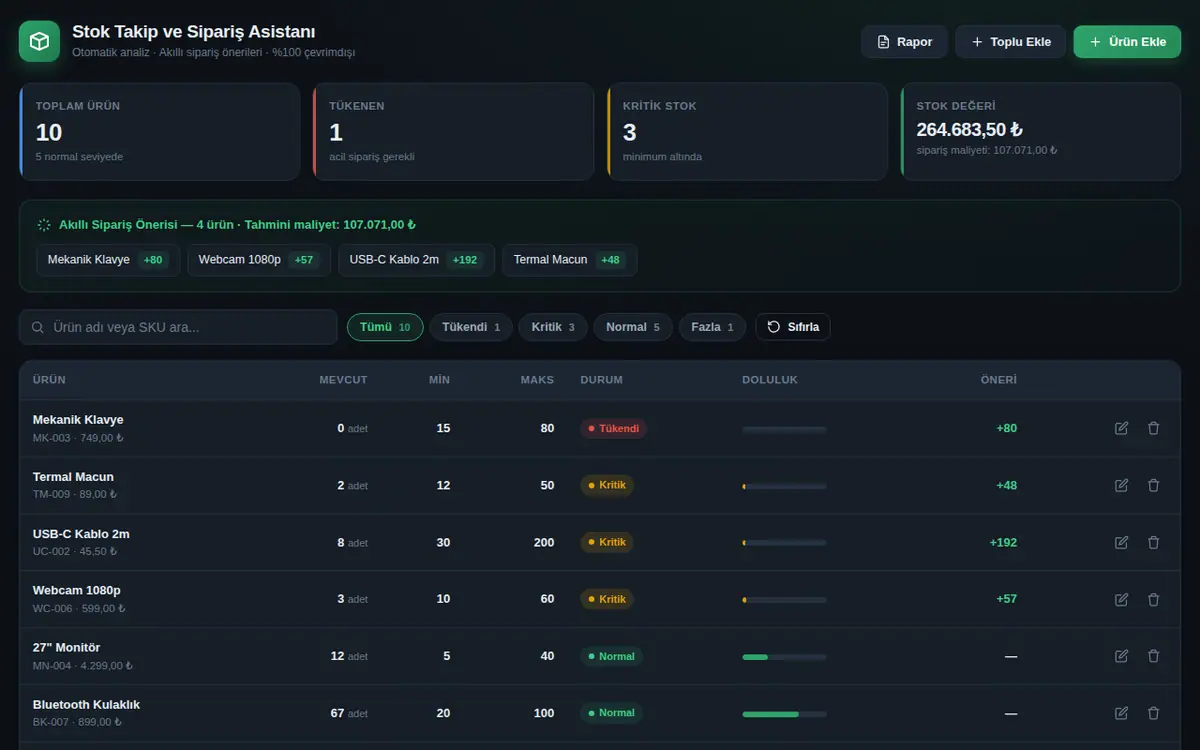1200x750 pixels.
Task: Click the Toplam Ürün summary card
Action: pyautogui.click(x=160, y=132)
